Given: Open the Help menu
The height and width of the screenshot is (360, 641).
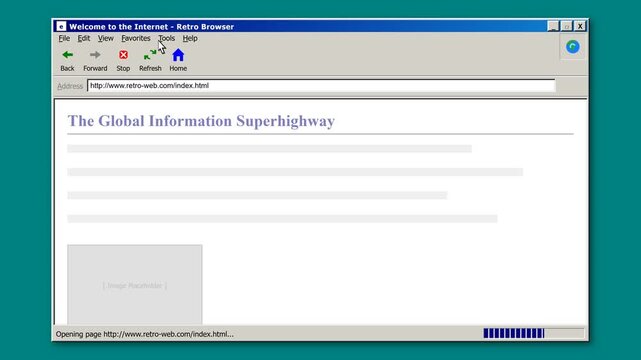Looking at the screenshot, I should tap(190, 38).
